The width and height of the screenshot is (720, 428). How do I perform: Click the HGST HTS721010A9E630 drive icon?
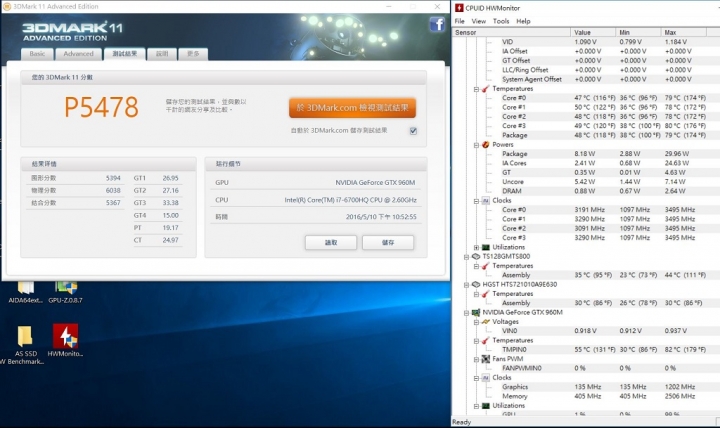click(x=476, y=284)
